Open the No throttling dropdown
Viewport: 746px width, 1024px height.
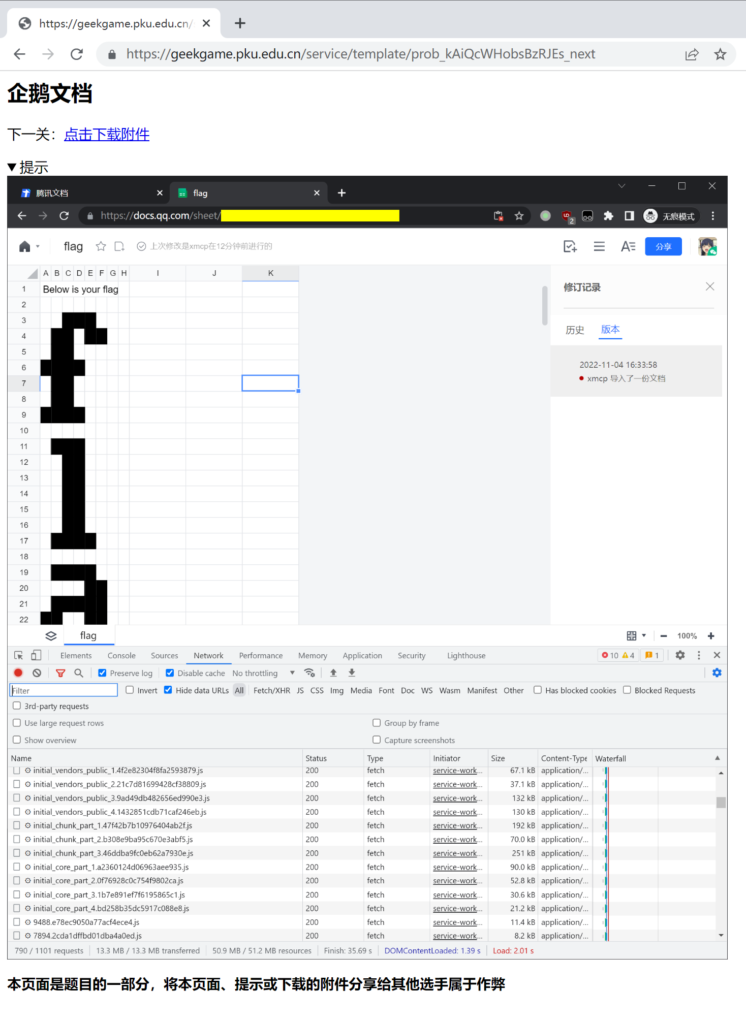point(263,673)
